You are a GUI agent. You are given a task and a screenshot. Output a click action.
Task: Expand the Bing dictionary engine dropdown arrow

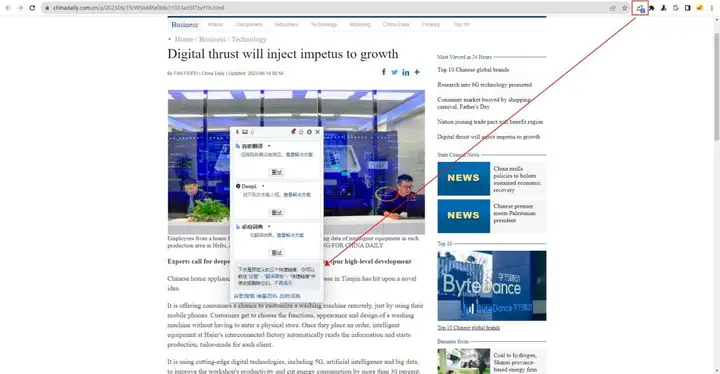pos(269,227)
